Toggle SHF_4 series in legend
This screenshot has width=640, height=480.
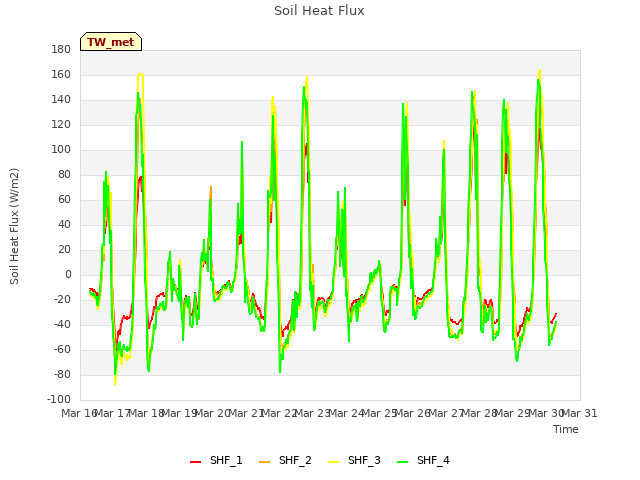tap(423, 460)
